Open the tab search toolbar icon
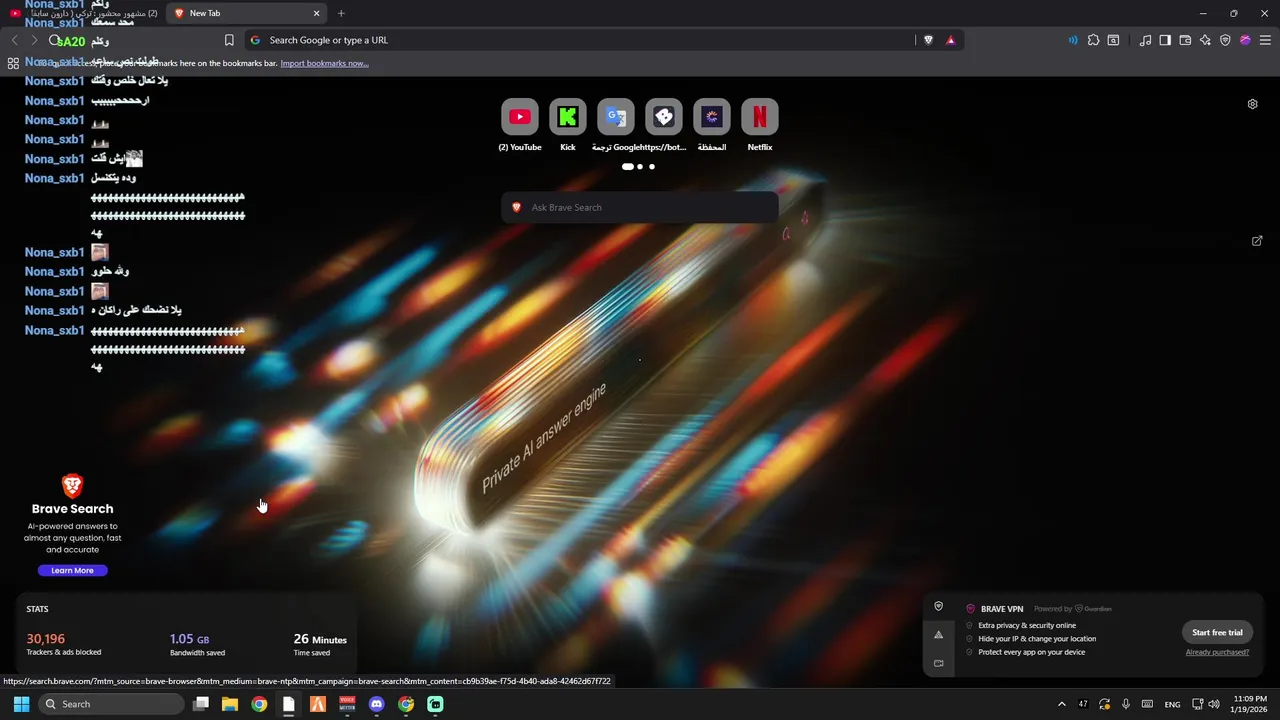The height and width of the screenshot is (720, 1280). (1113, 40)
